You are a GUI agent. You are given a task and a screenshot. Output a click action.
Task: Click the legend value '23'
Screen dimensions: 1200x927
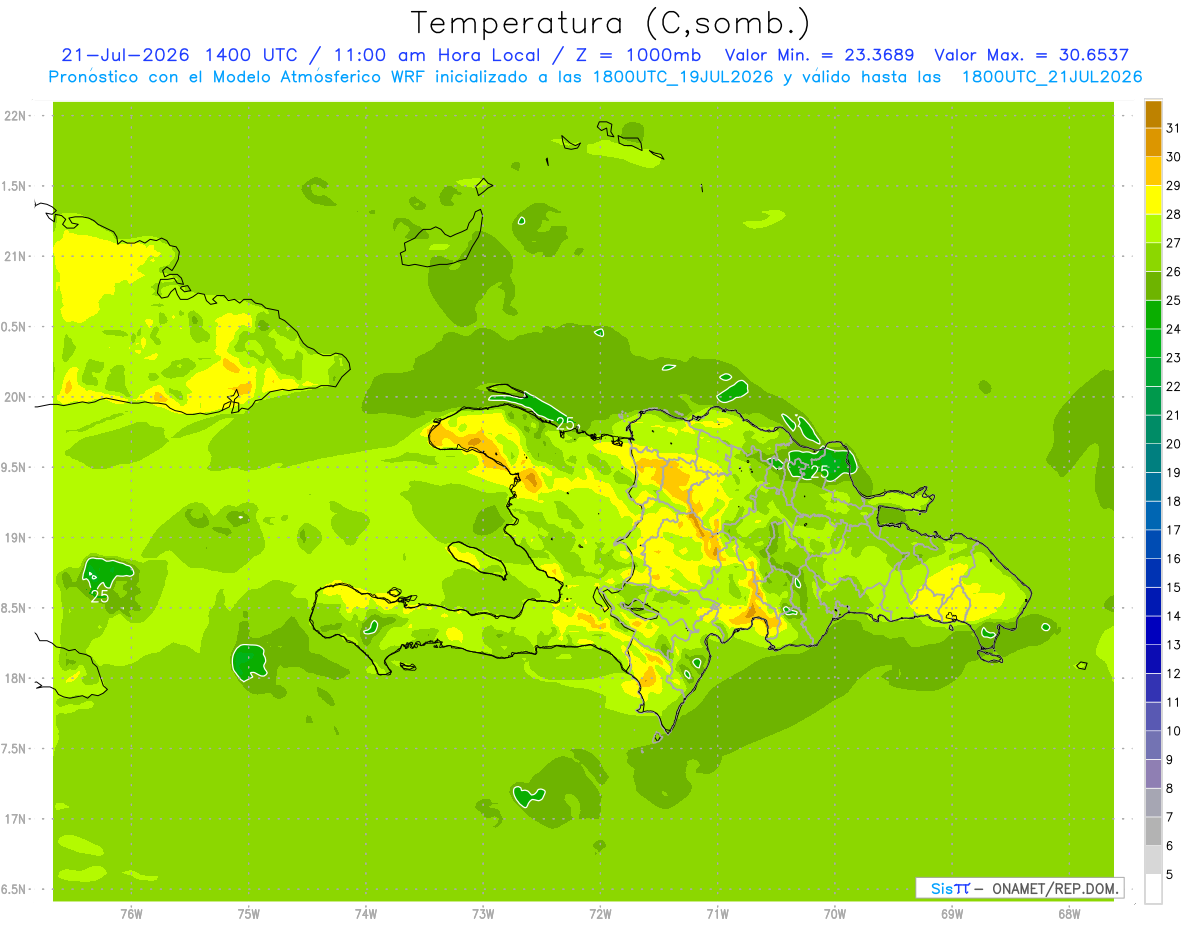[x=1174, y=357]
